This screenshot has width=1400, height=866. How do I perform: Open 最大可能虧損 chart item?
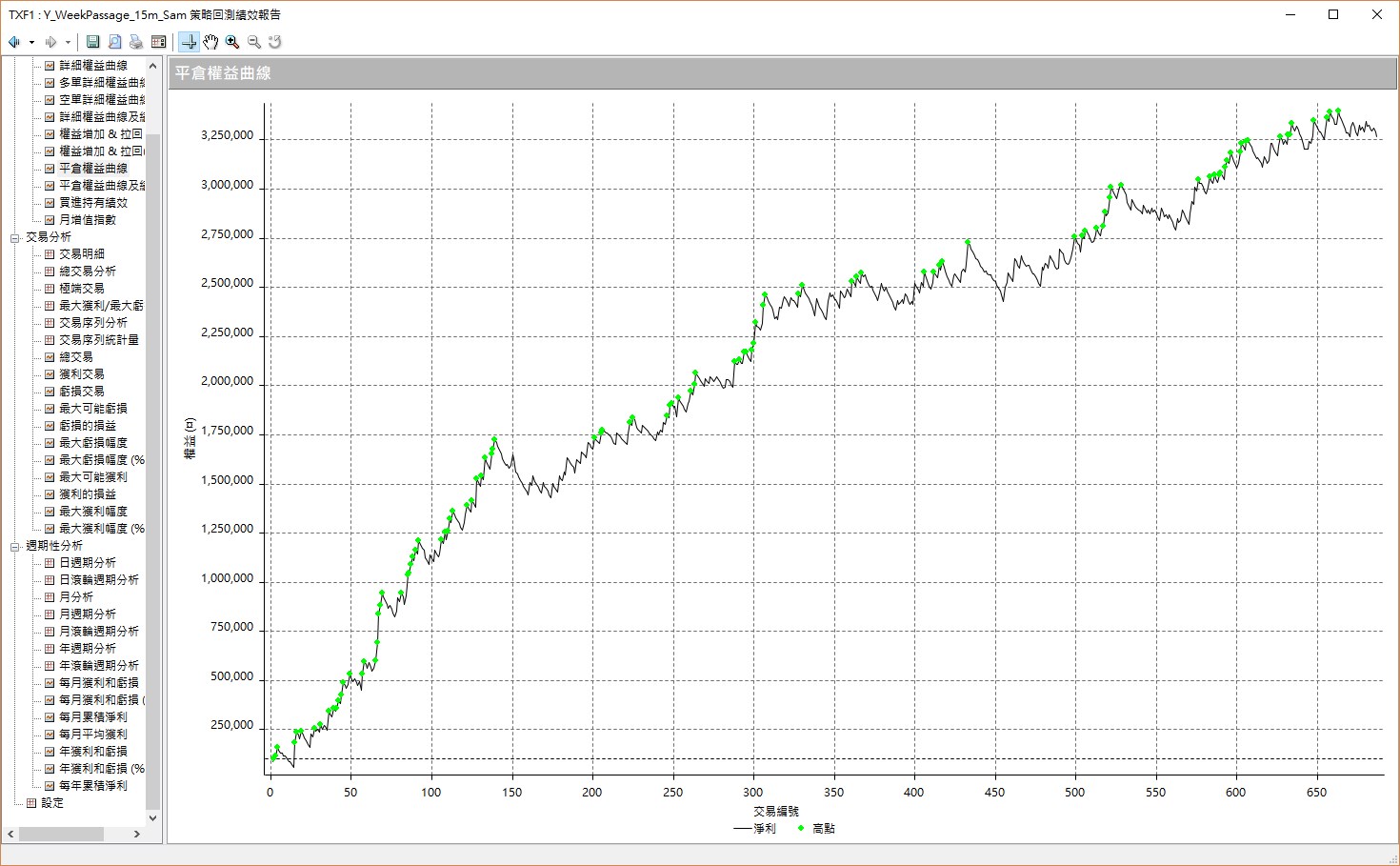pos(93,409)
